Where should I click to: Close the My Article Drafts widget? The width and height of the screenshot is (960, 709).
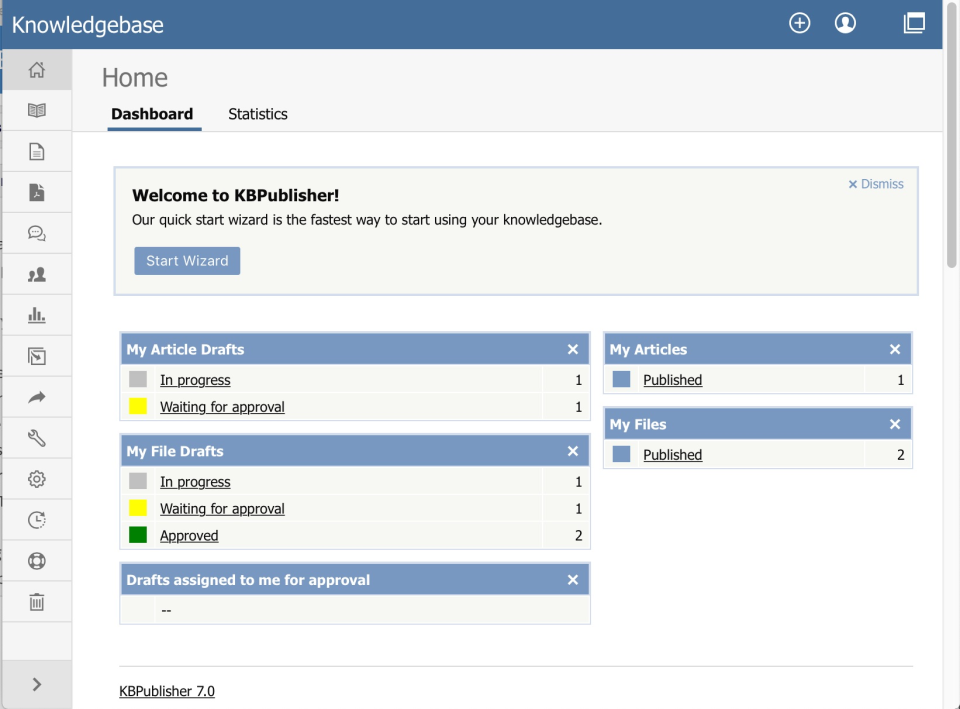572,349
